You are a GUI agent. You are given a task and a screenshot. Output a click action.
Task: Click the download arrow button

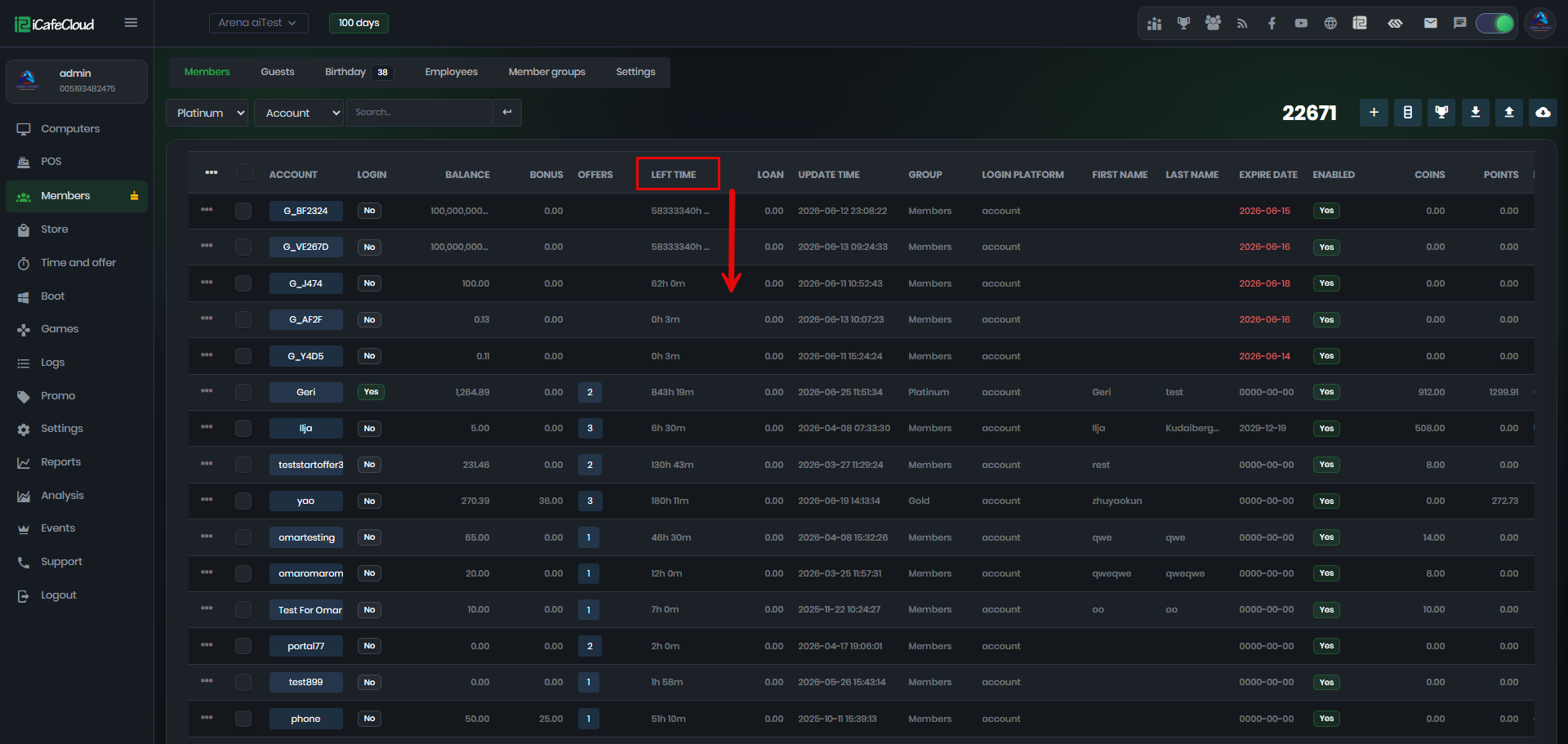coord(1476,113)
